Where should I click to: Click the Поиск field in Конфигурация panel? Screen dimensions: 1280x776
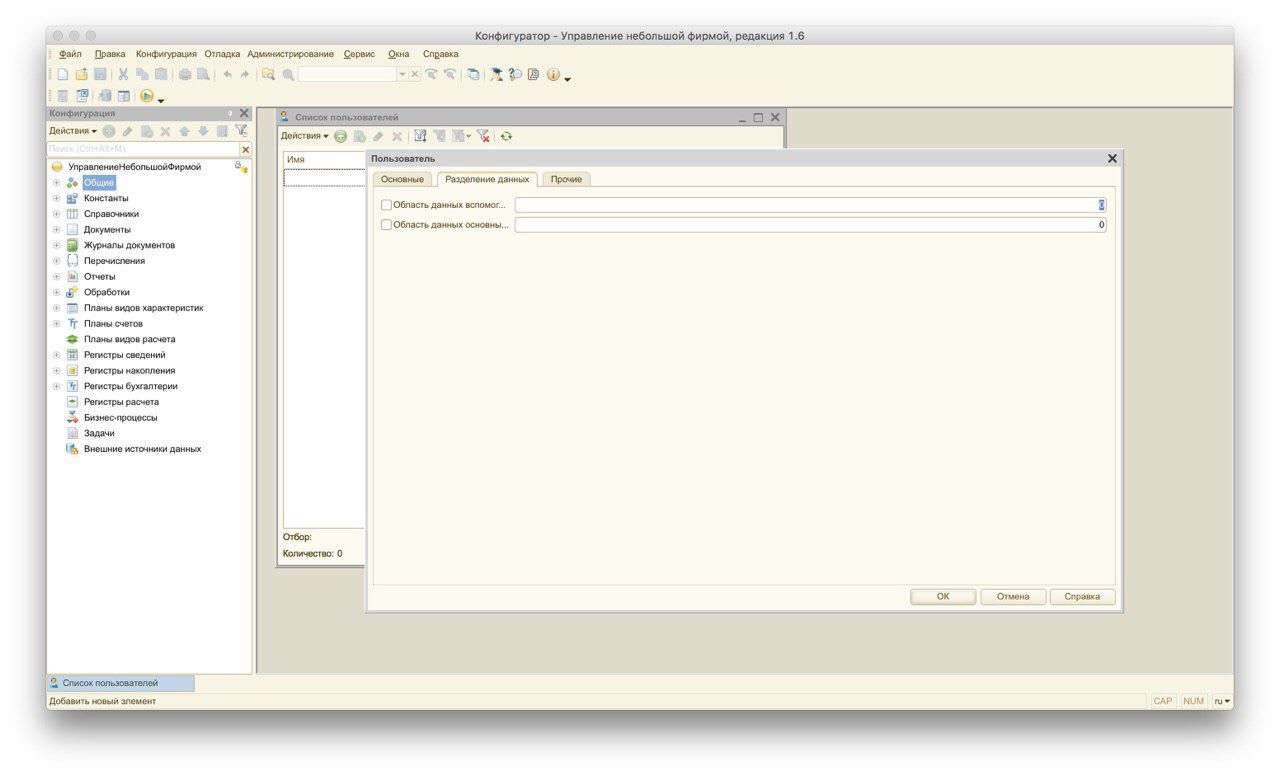pyautogui.click(x=144, y=149)
